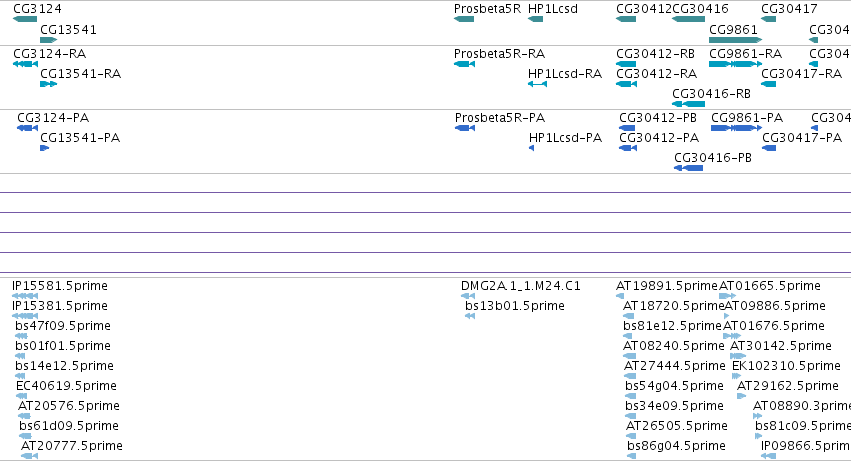The height and width of the screenshot is (461, 851).
Task: Click the AT09886.5prime label
Action: (x=775, y=306)
